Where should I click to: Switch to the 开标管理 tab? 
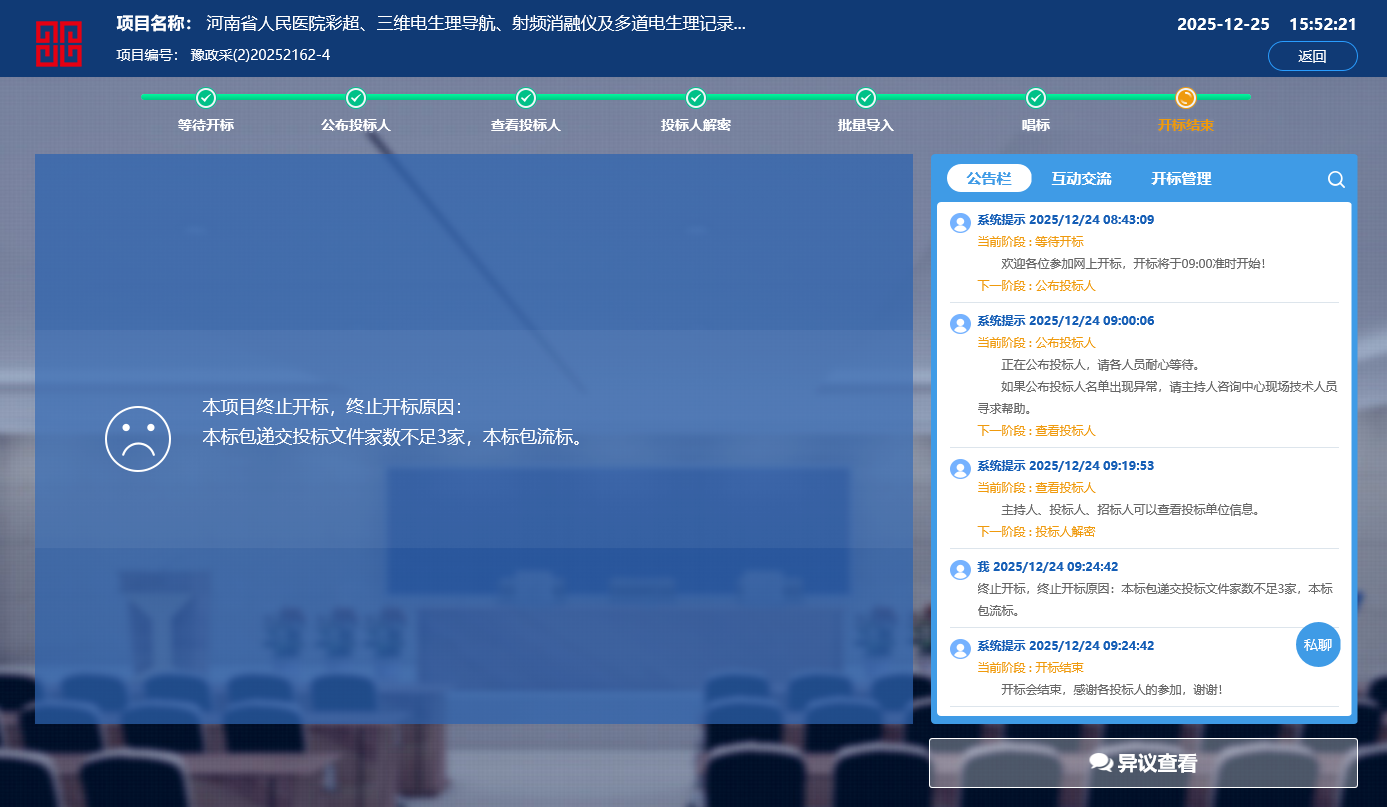pyautogui.click(x=1181, y=179)
